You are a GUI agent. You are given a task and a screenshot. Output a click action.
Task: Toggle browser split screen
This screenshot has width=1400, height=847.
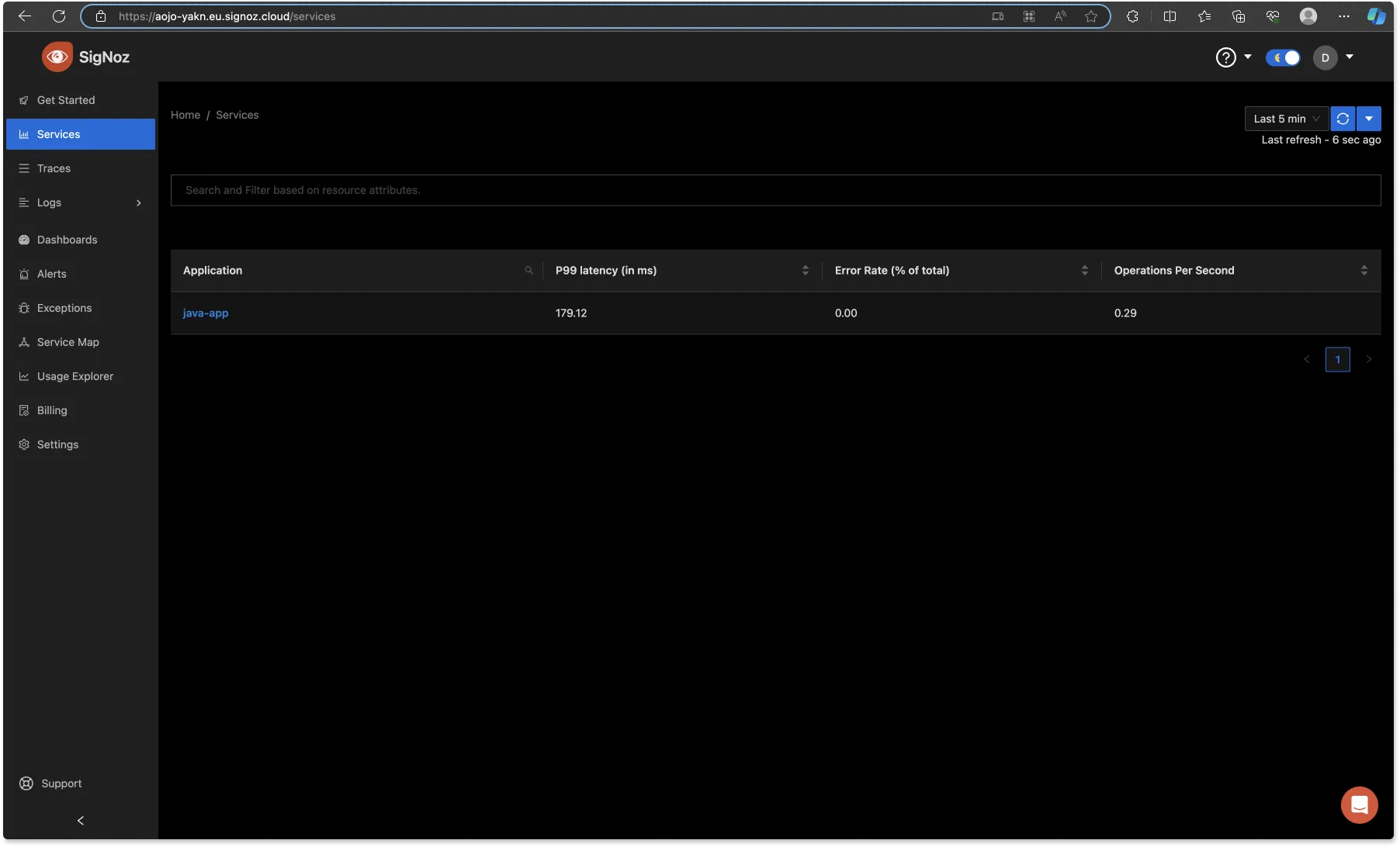point(1170,16)
